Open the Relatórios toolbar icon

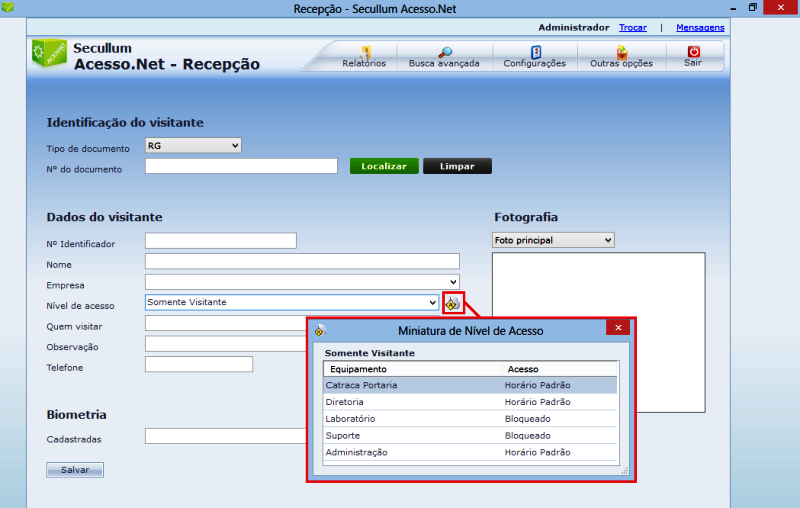pyautogui.click(x=365, y=52)
